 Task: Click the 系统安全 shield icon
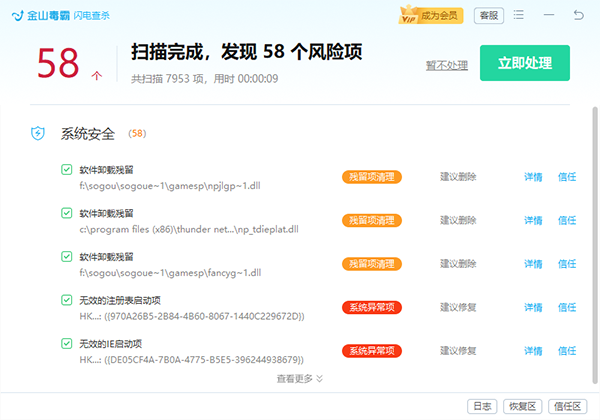[x=38, y=133]
